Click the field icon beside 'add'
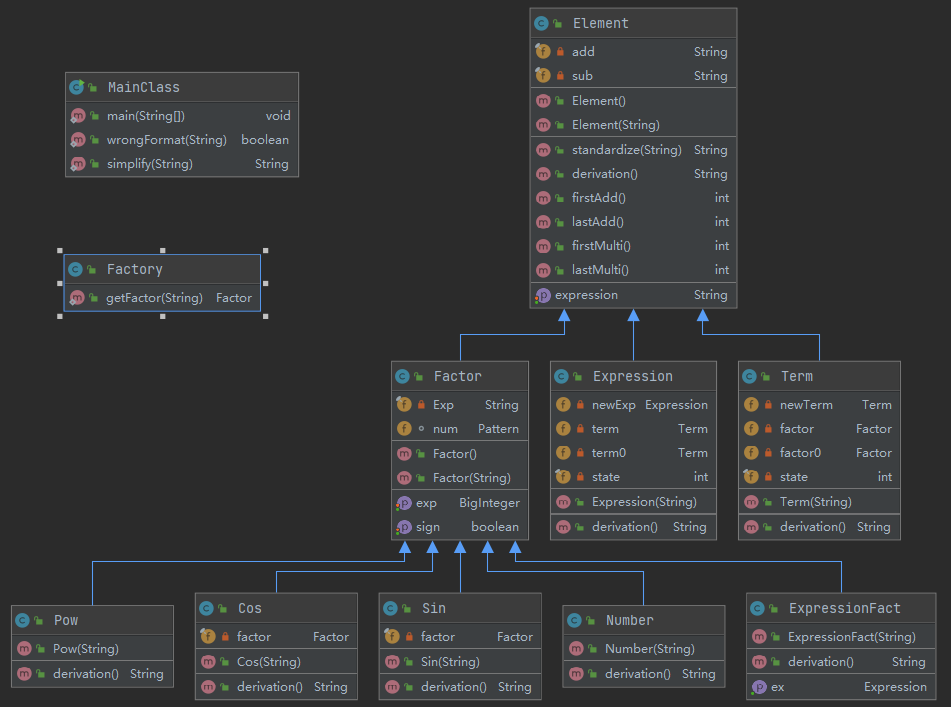Viewport: 951px width, 707px height. 543,52
